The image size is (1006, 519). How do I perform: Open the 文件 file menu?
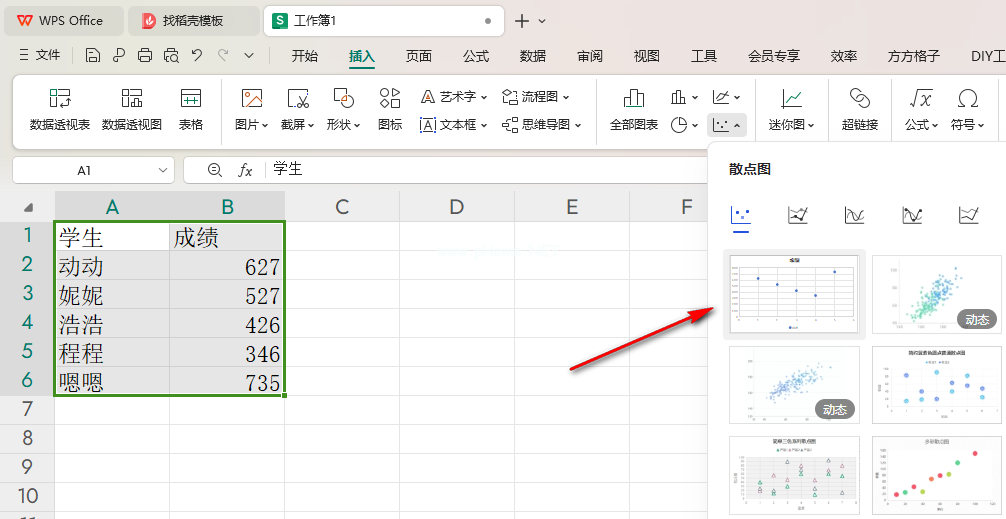click(39, 56)
